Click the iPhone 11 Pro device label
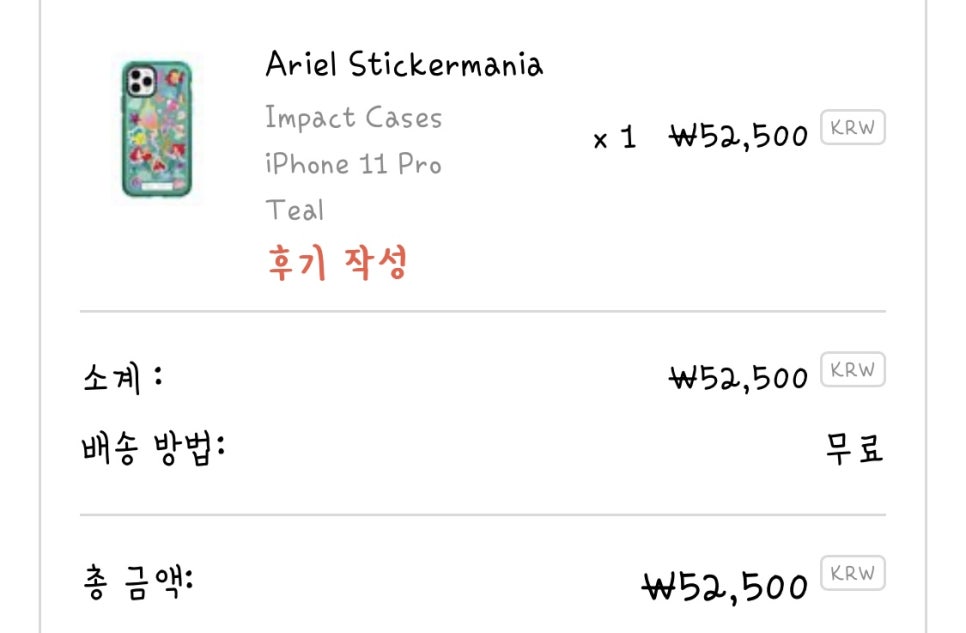Viewport: 966px width, 633px height. [353, 164]
